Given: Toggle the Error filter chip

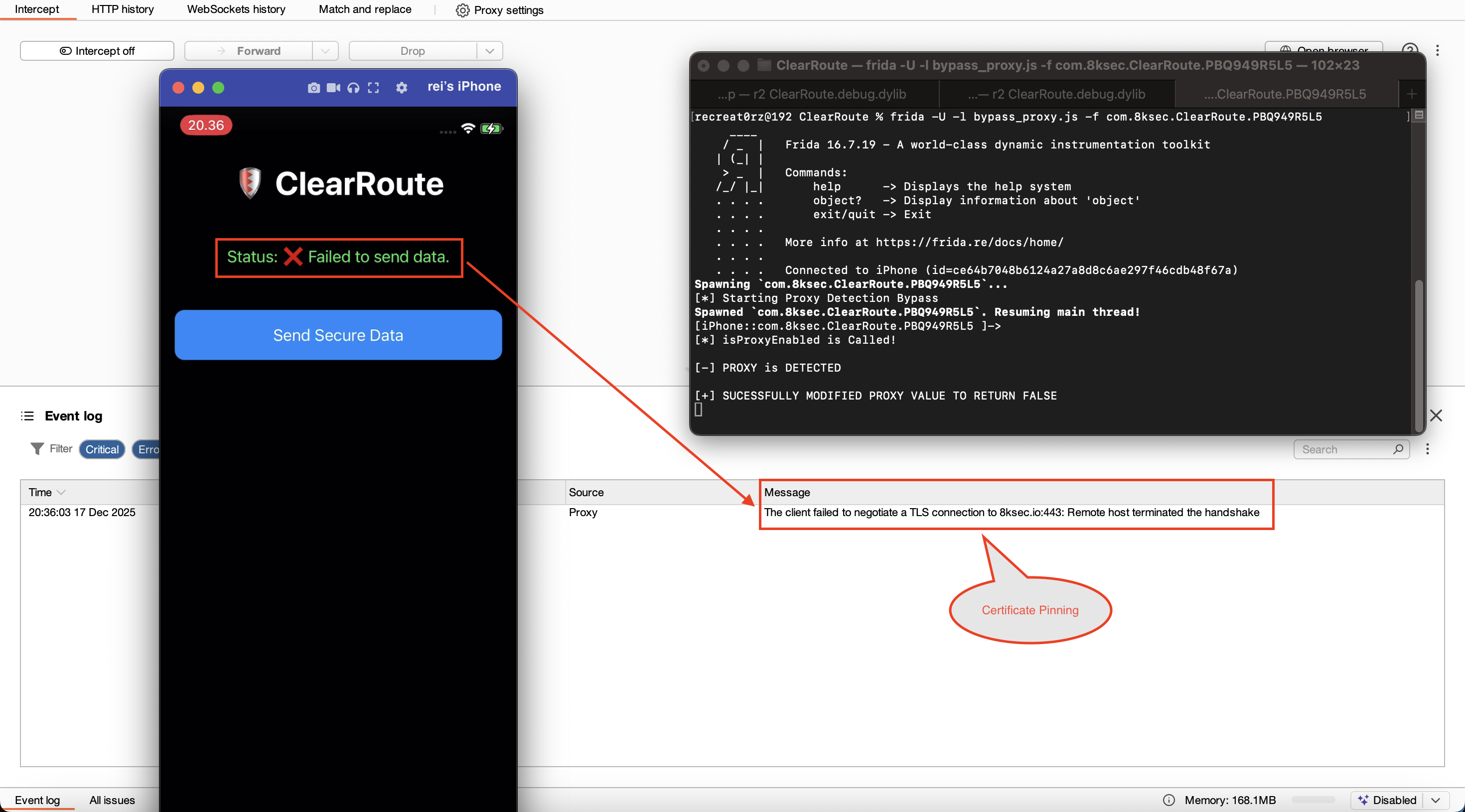Looking at the screenshot, I should (x=146, y=449).
